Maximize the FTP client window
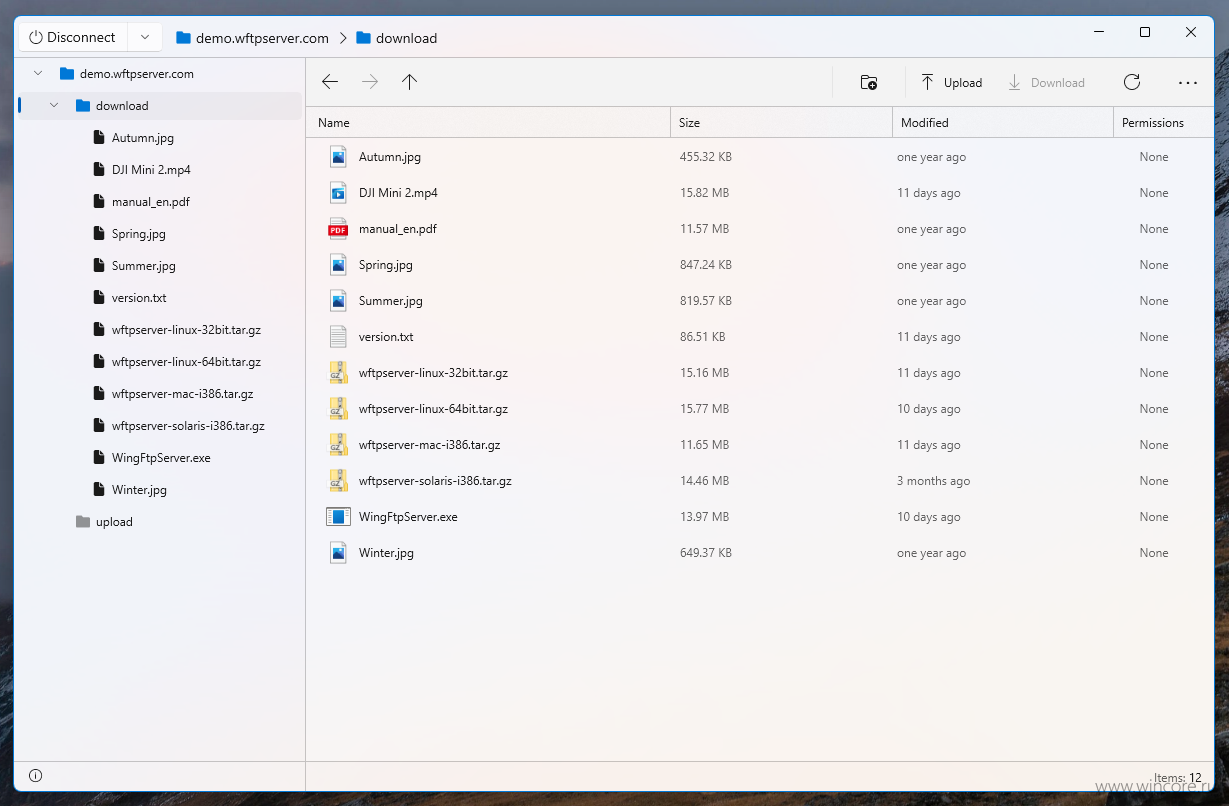The height and width of the screenshot is (806, 1229). click(x=1145, y=32)
